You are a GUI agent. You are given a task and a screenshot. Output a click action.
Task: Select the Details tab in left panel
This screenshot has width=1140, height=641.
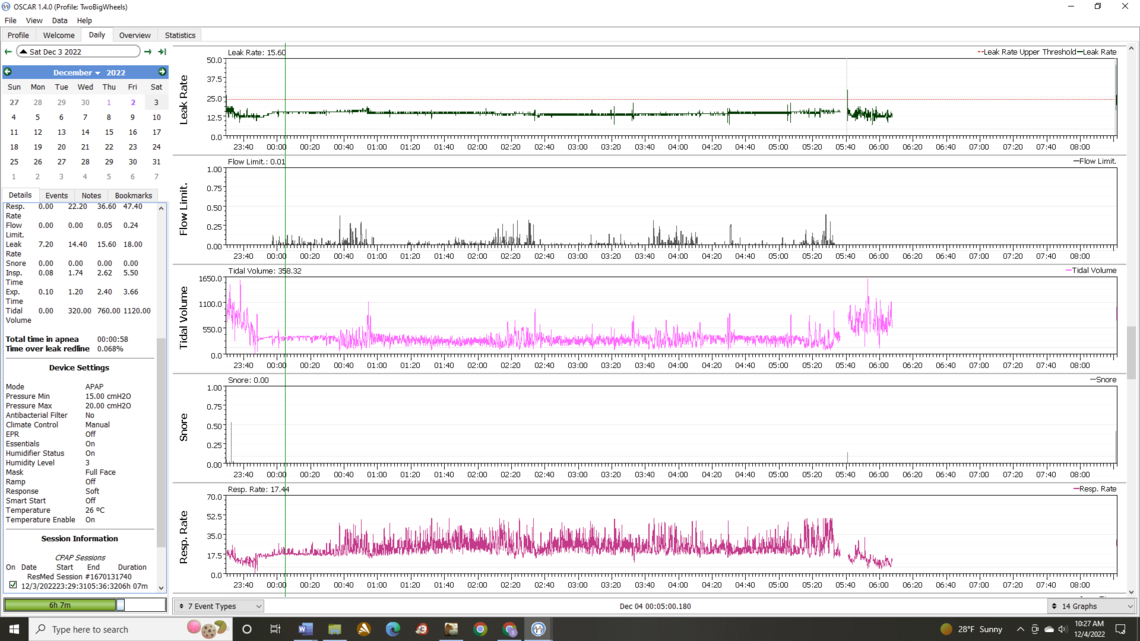[x=20, y=195]
